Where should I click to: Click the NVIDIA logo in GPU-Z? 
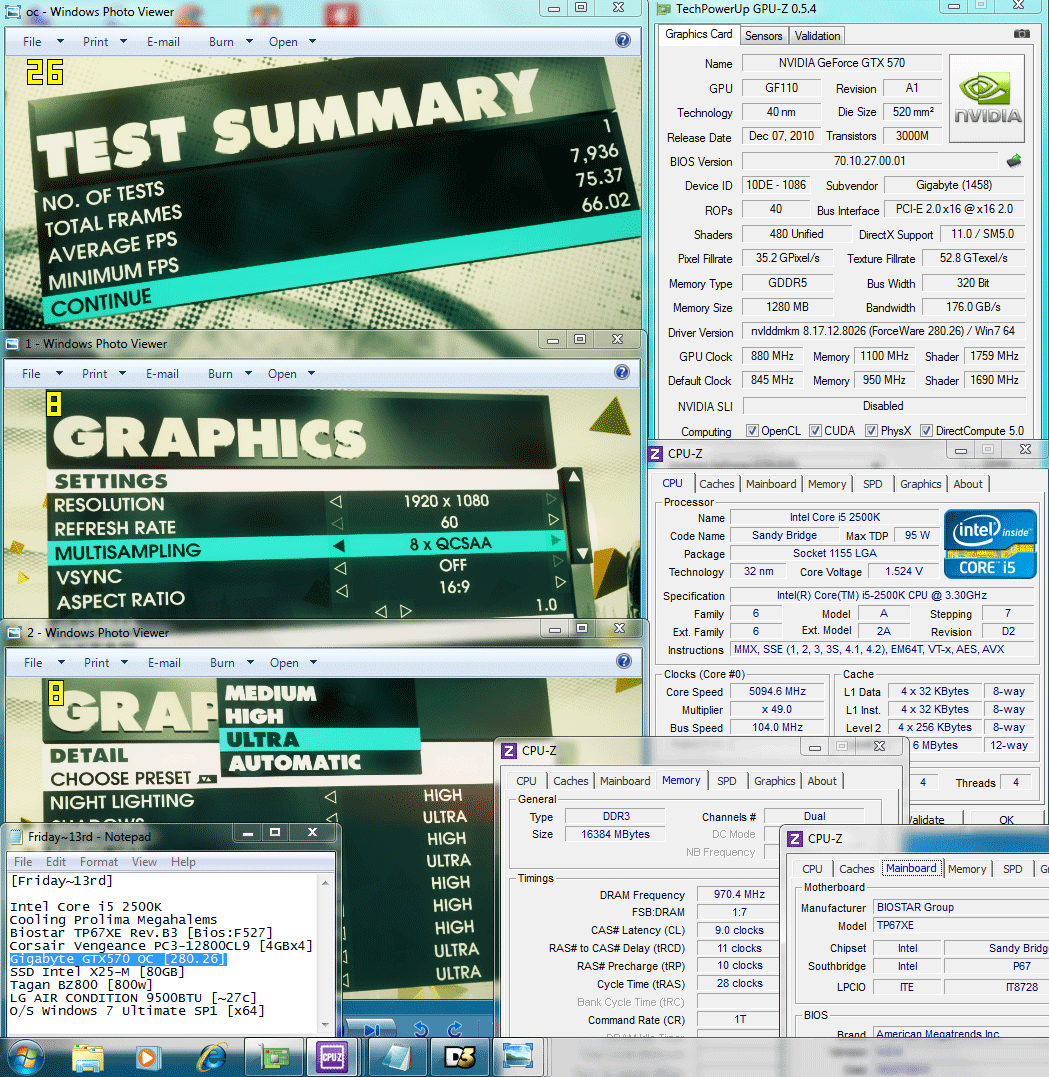pyautogui.click(x=986, y=98)
